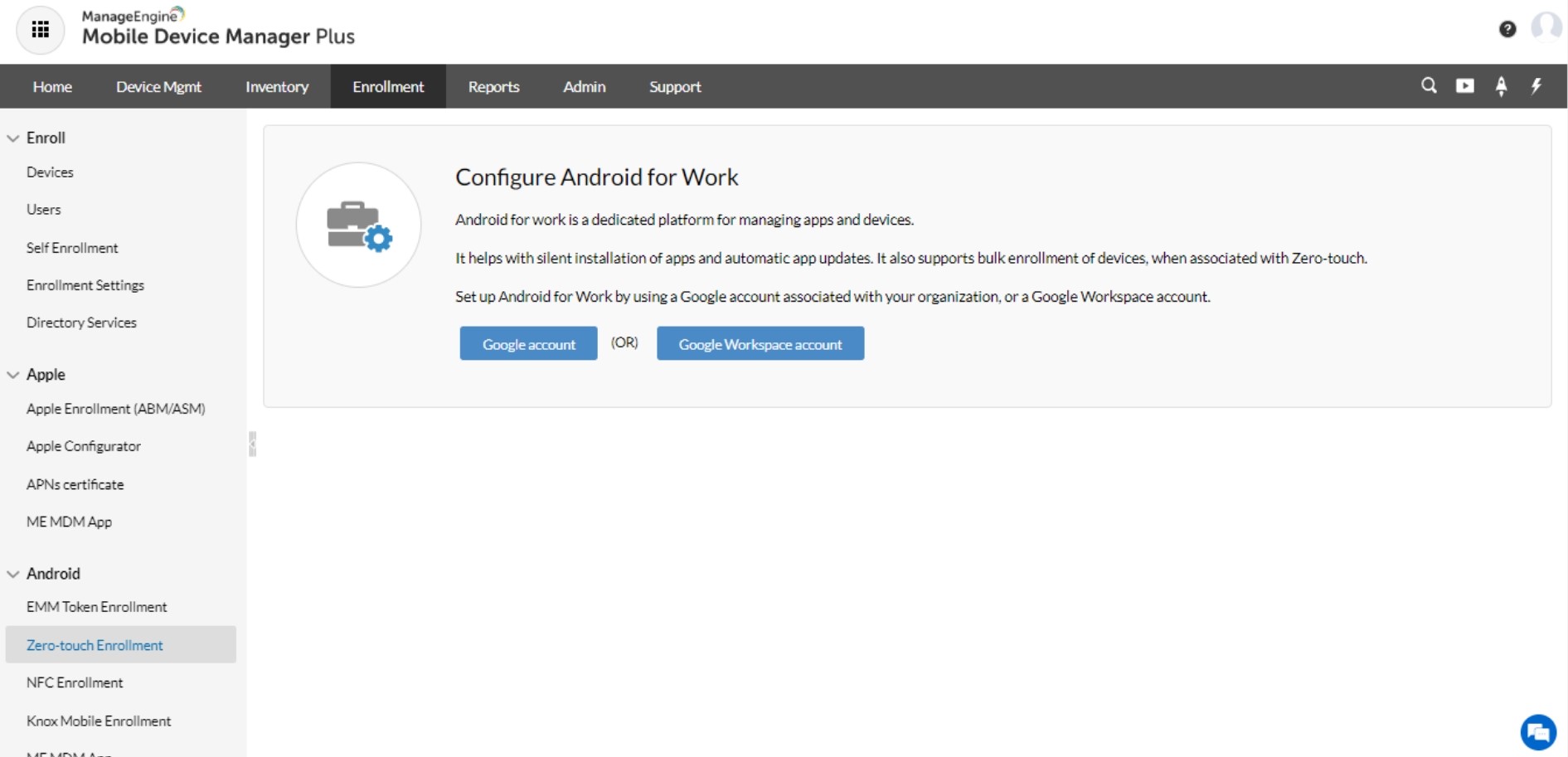Open the apps grid launcher icon
The width and height of the screenshot is (1568, 757).
point(40,31)
